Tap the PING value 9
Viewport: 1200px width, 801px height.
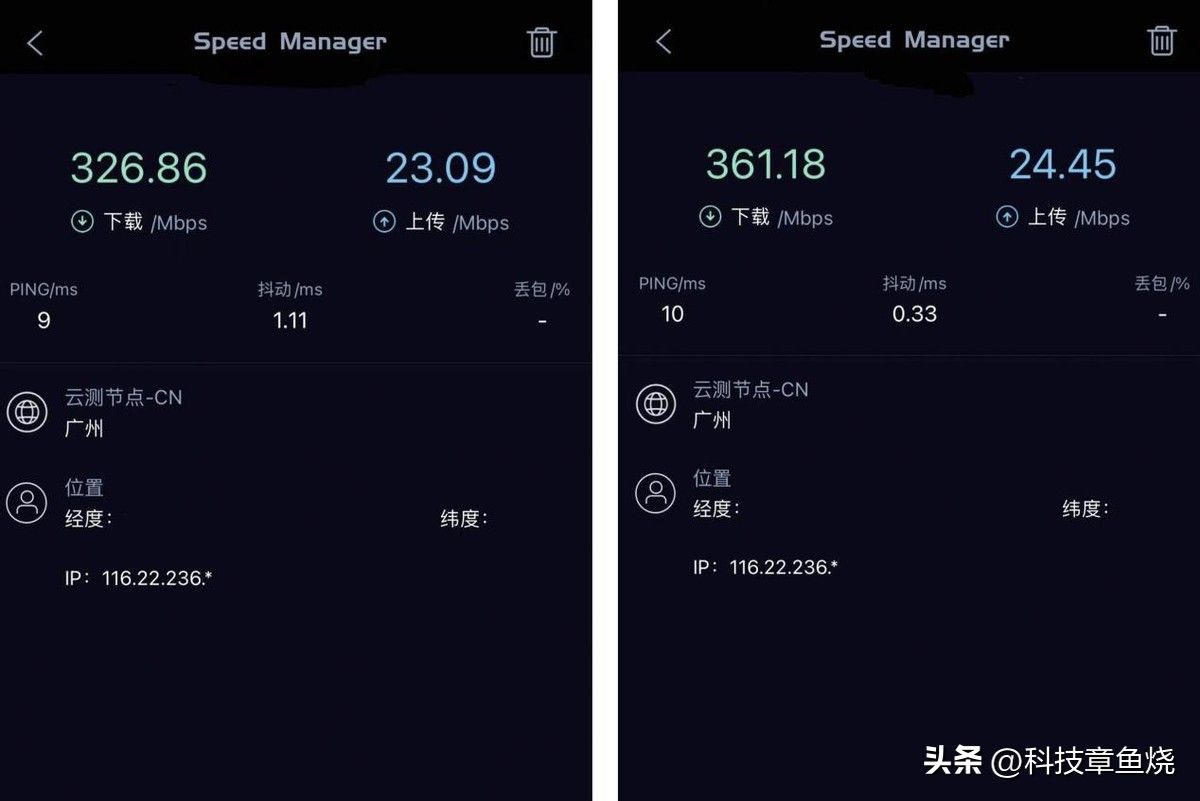[x=43, y=321]
